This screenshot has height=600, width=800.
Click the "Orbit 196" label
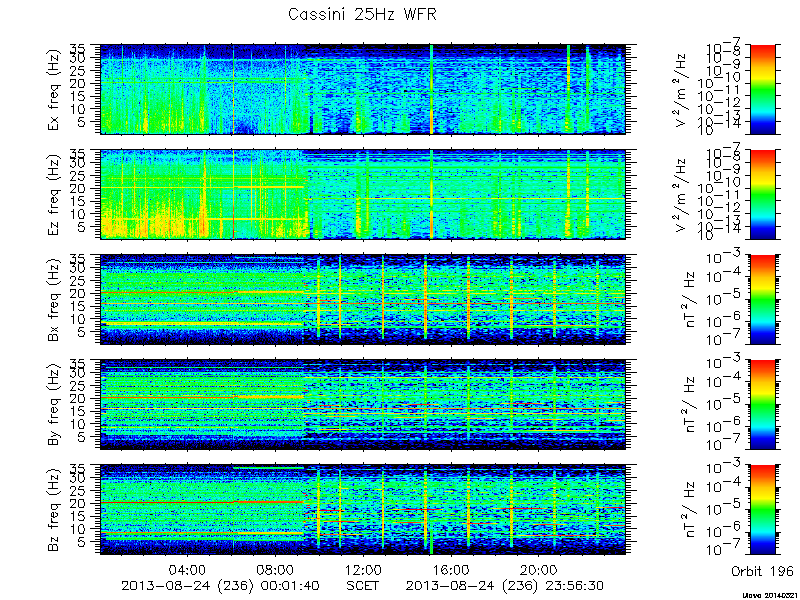[x=762, y=570]
